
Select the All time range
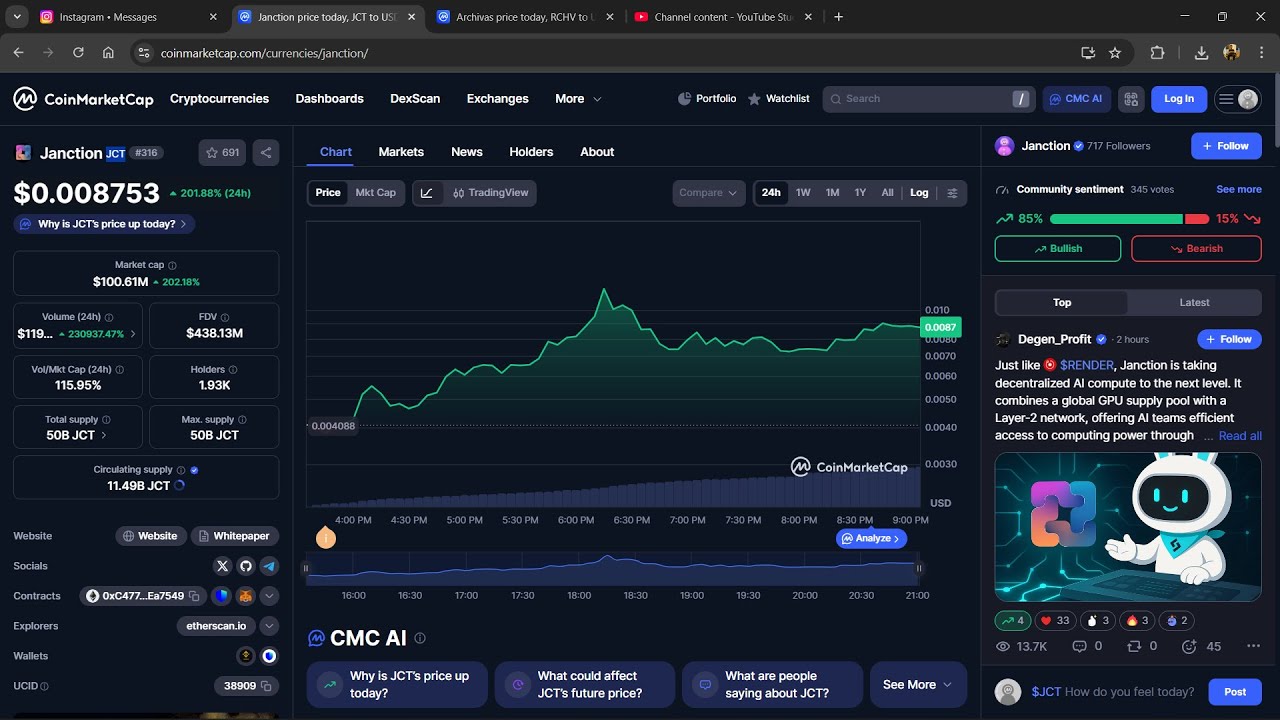(x=887, y=193)
